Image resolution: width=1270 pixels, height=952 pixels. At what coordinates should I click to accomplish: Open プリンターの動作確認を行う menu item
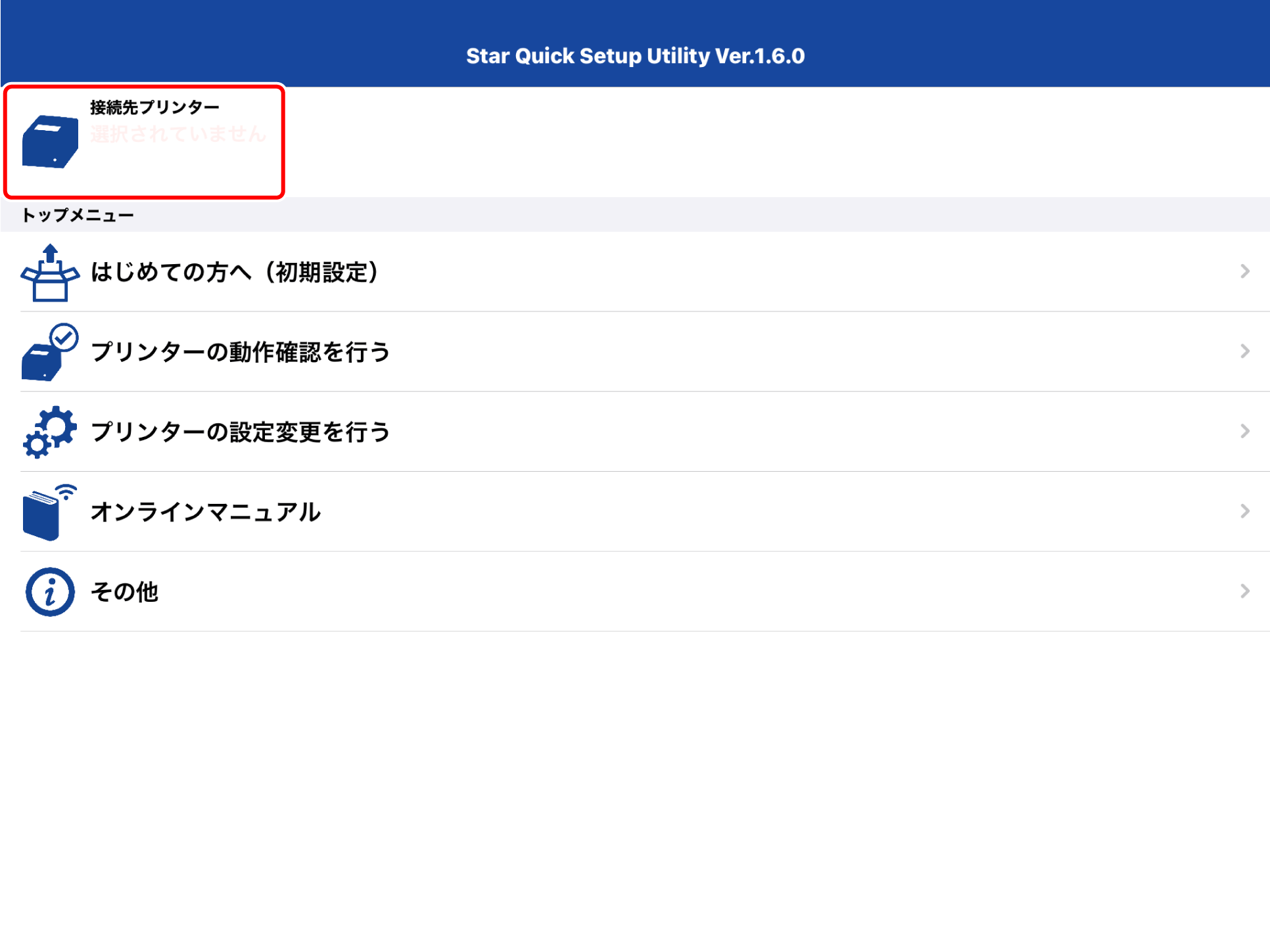(x=240, y=352)
